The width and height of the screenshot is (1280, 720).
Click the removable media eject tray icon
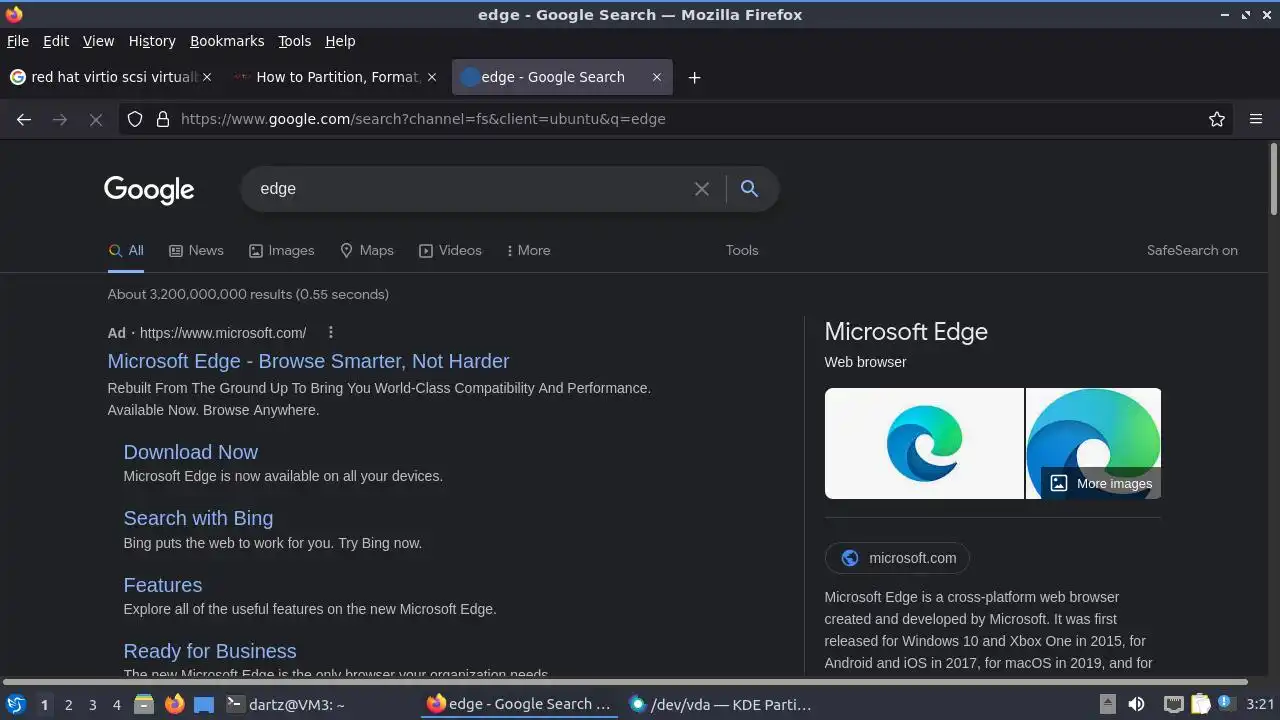pos(1108,705)
